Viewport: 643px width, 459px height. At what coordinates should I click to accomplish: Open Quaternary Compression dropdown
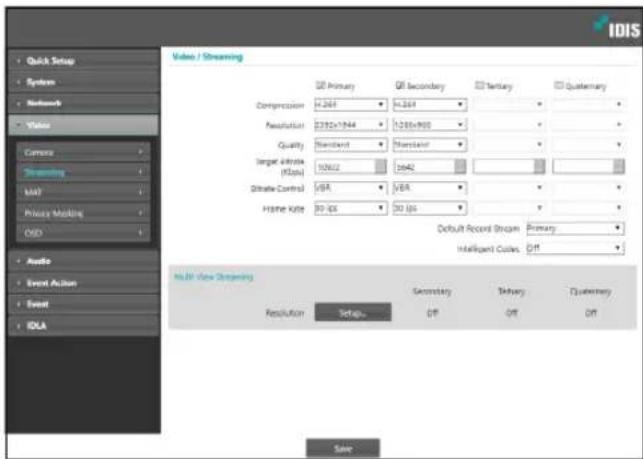(x=588, y=105)
